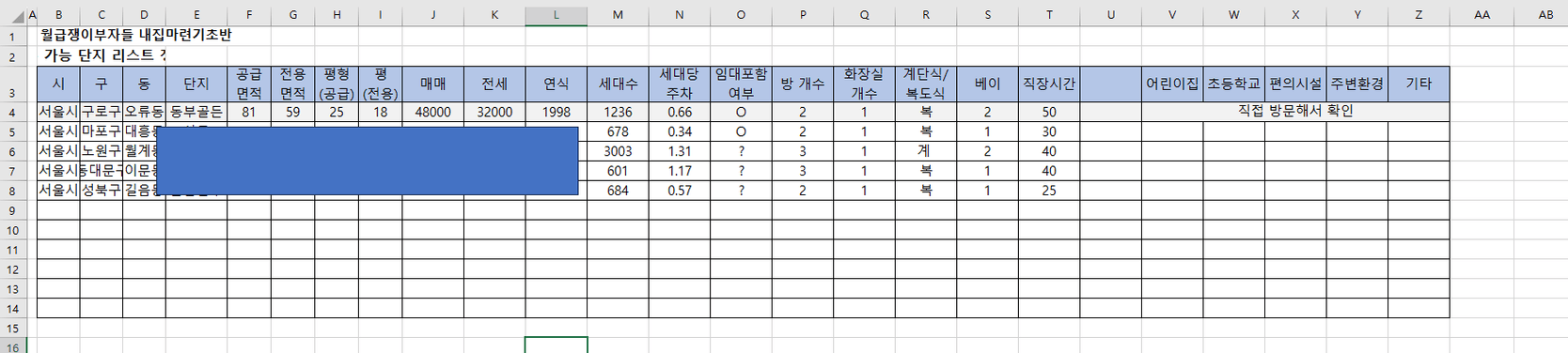
Task: Click the 성북구 cell
Action: pos(102,191)
